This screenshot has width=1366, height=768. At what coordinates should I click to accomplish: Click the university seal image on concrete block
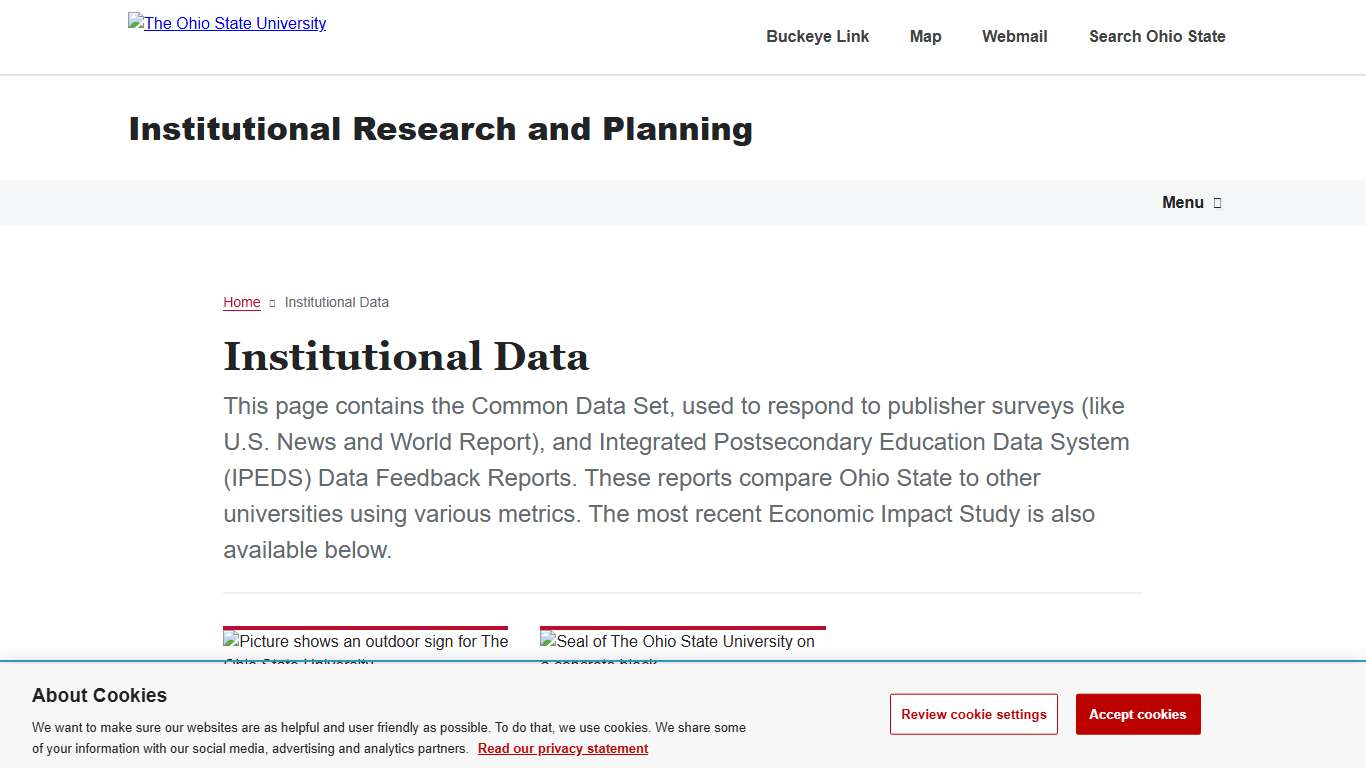tap(681, 640)
